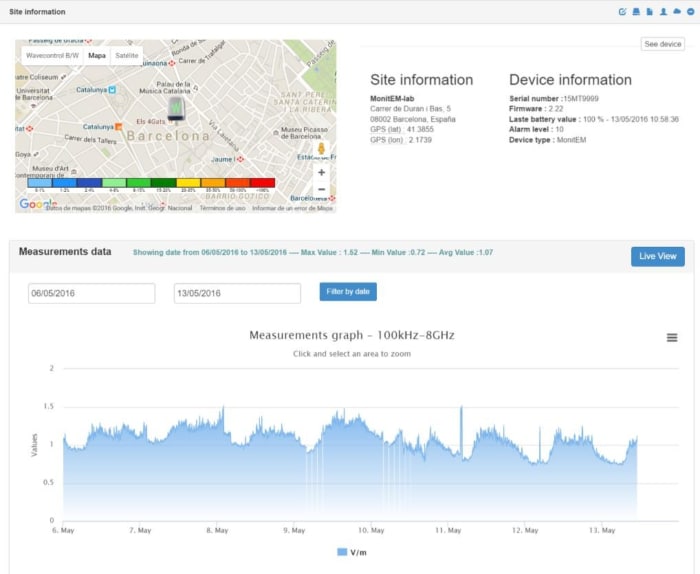Viewport: 700px width, 574px height.
Task: Click the red swatch in map color legend
Action: 262,183
